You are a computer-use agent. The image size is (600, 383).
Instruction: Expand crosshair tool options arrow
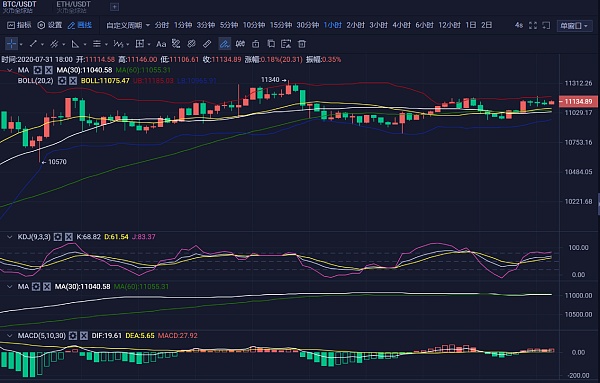click(x=21, y=44)
